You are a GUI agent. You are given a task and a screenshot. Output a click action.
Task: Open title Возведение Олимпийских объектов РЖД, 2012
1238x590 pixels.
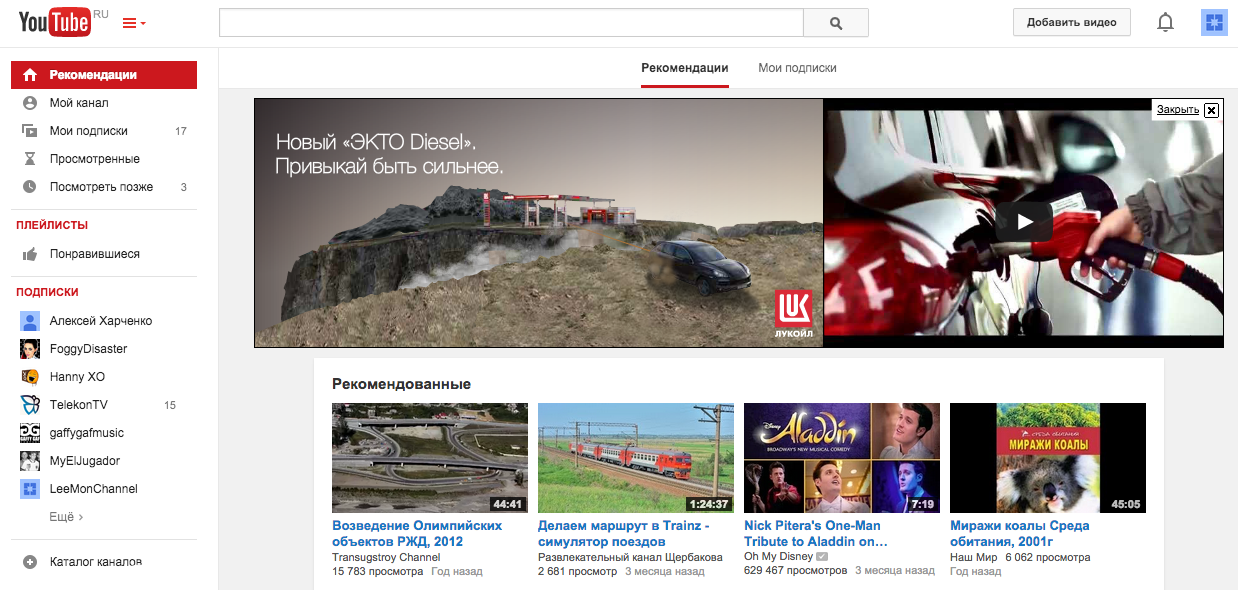[x=417, y=534]
